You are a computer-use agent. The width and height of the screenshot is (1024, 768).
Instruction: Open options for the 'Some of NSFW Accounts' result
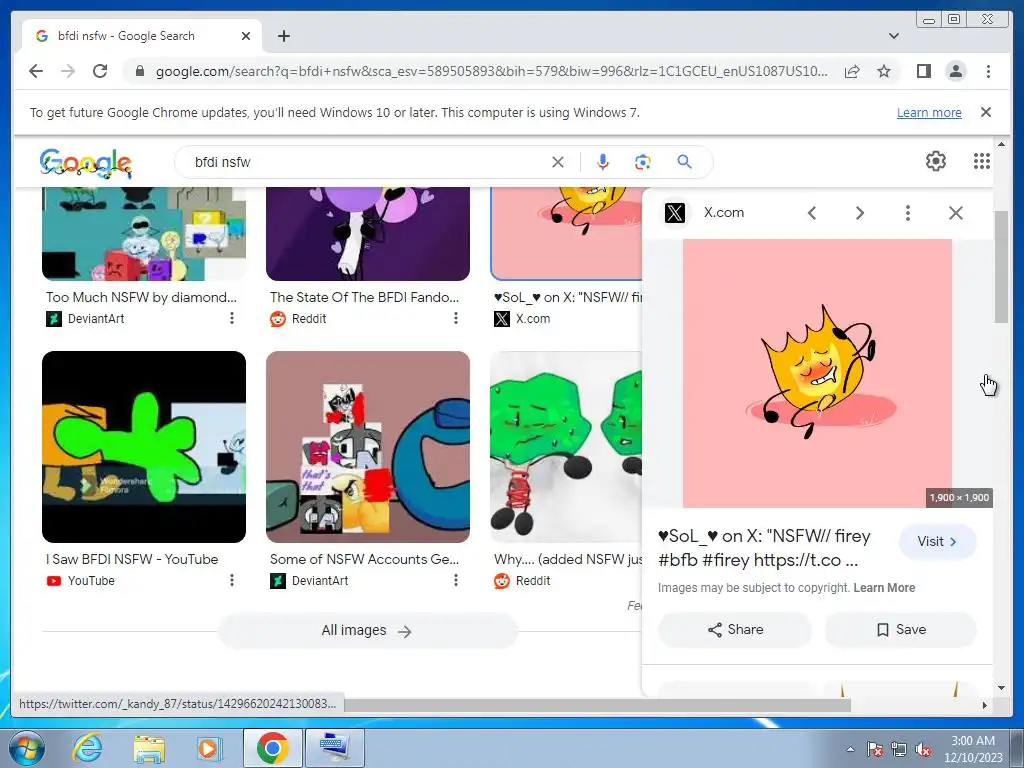coord(455,580)
